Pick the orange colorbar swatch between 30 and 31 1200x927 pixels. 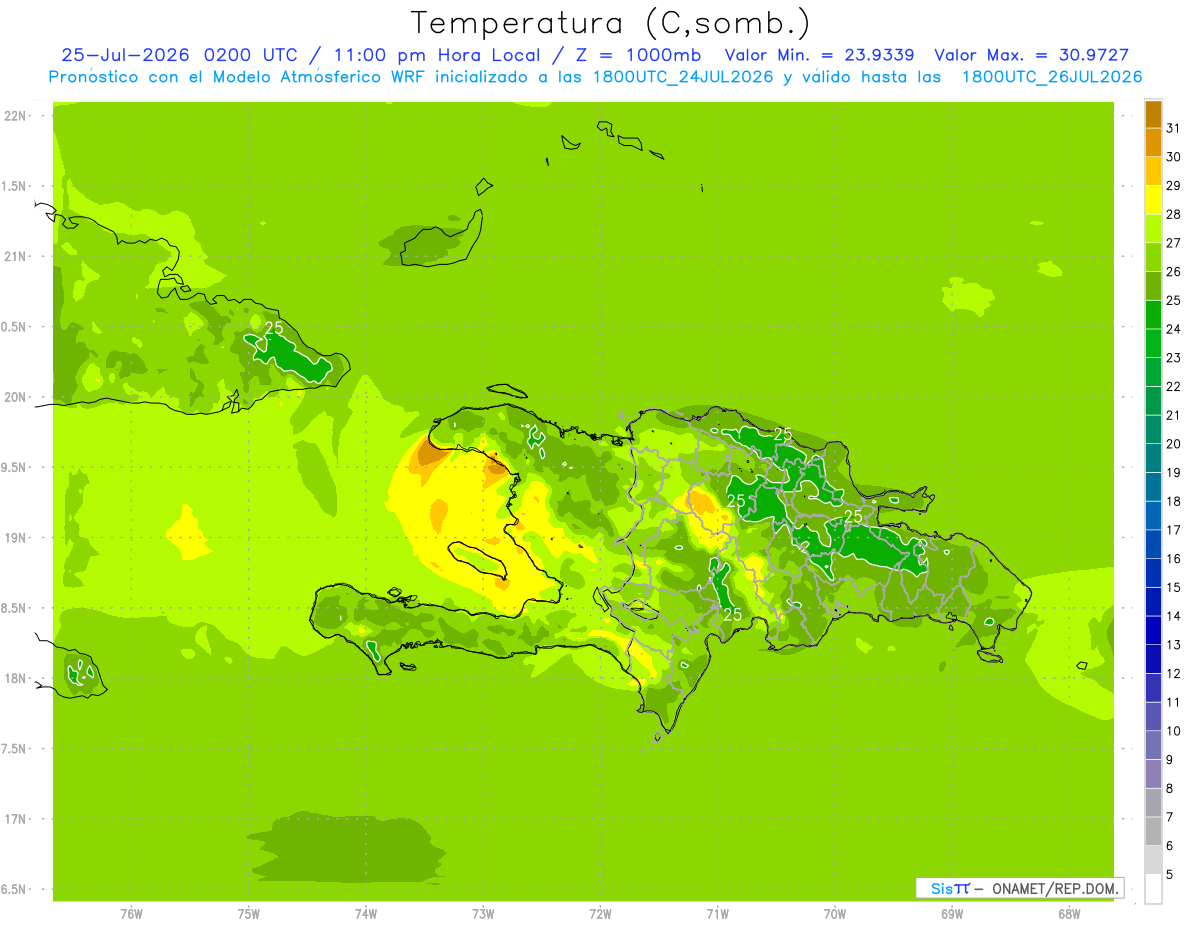click(x=1153, y=142)
